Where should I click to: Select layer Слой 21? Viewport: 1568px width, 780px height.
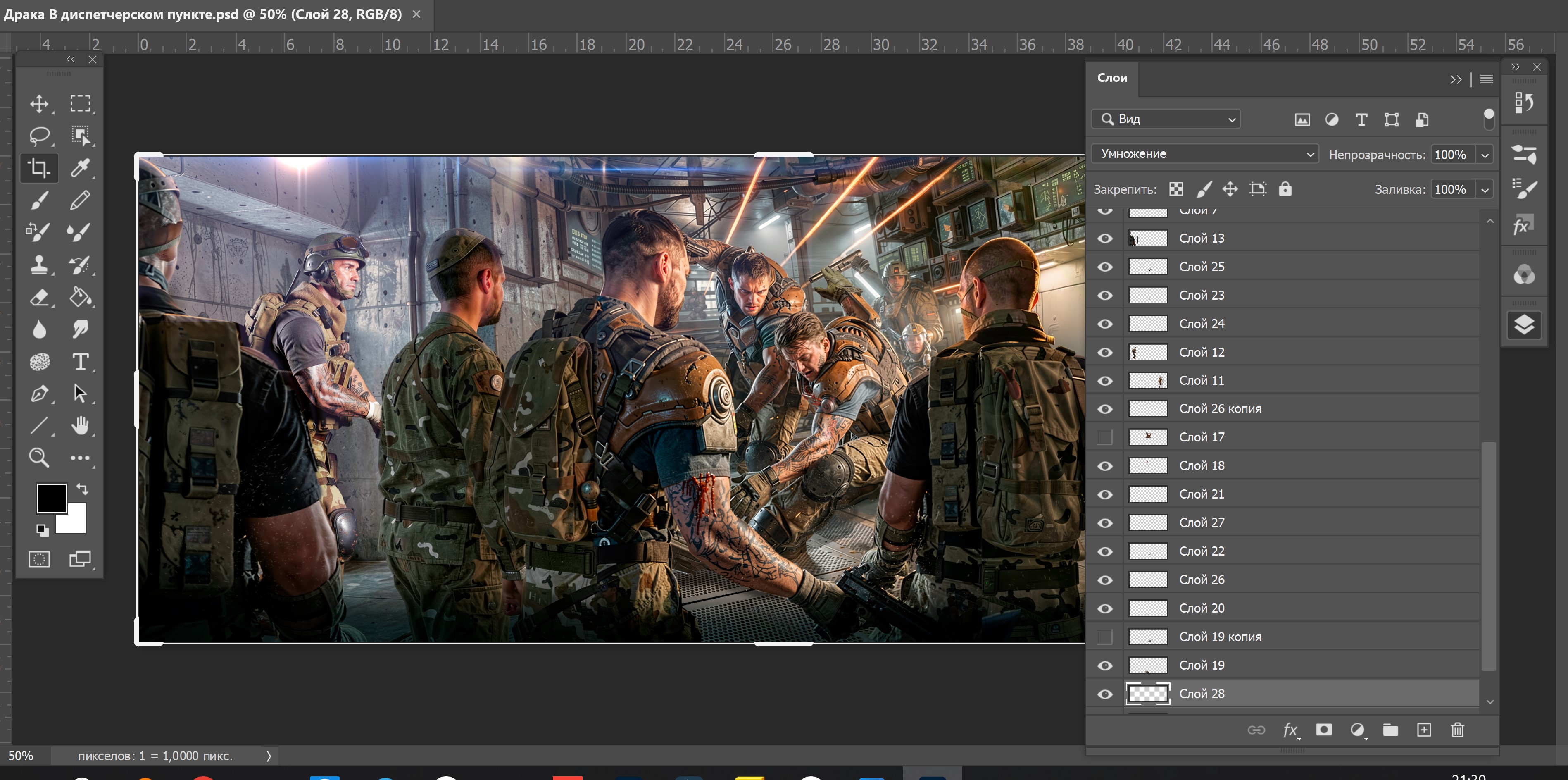click(x=1301, y=494)
